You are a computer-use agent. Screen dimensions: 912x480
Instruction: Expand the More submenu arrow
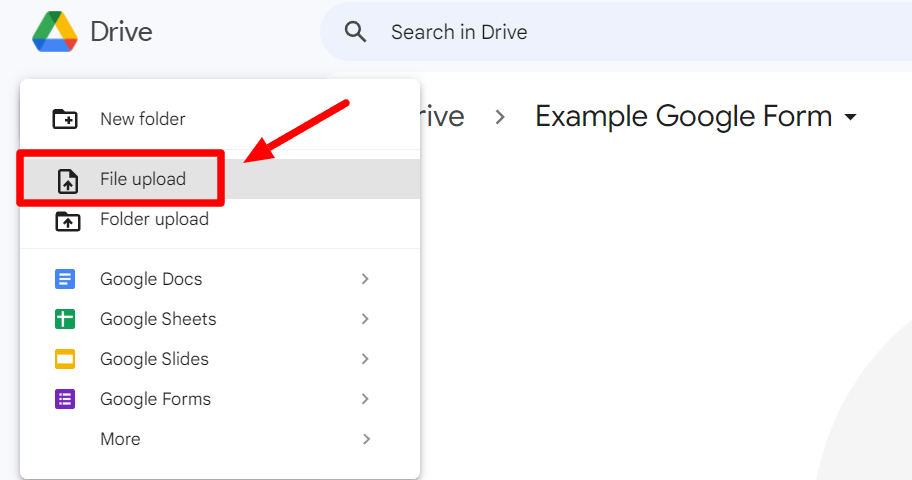click(x=366, y=439)
